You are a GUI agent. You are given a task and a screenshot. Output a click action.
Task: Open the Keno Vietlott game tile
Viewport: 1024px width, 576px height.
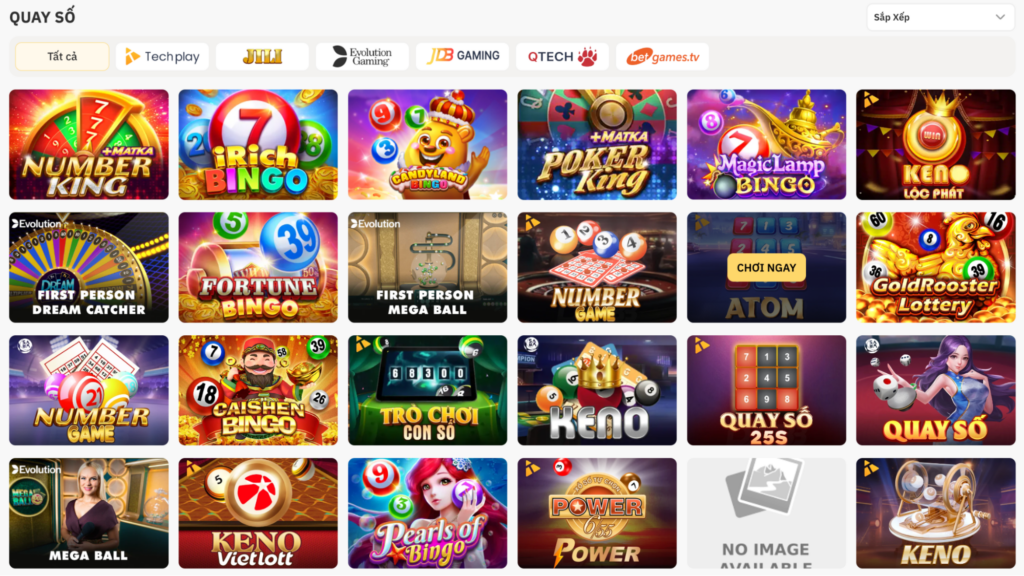258,513
